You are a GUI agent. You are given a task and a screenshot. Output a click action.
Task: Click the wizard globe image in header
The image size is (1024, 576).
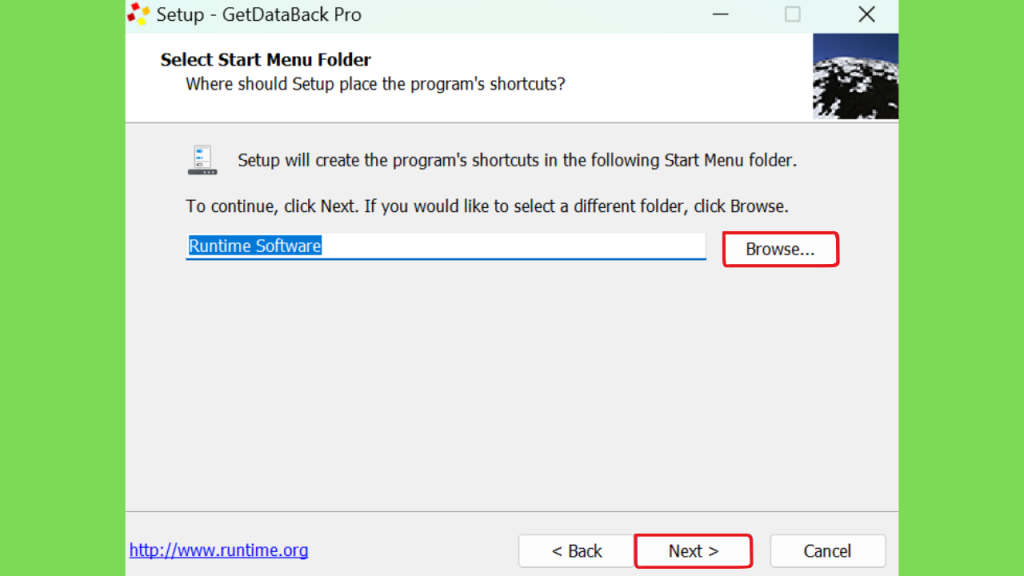[x=856, y=76]
